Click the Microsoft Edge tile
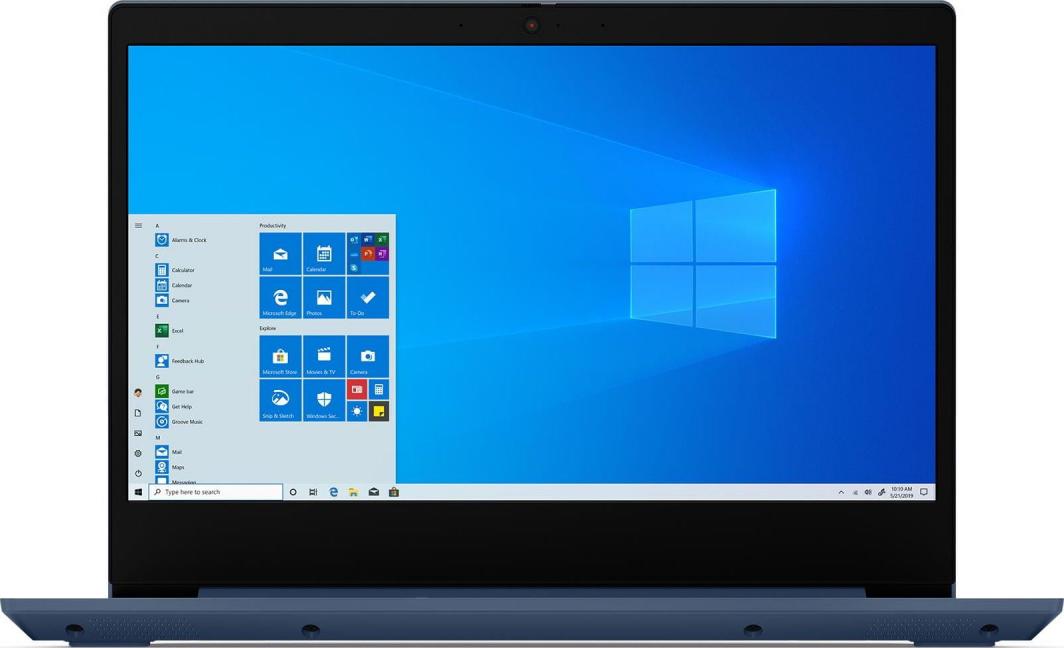 click(280, 297)
